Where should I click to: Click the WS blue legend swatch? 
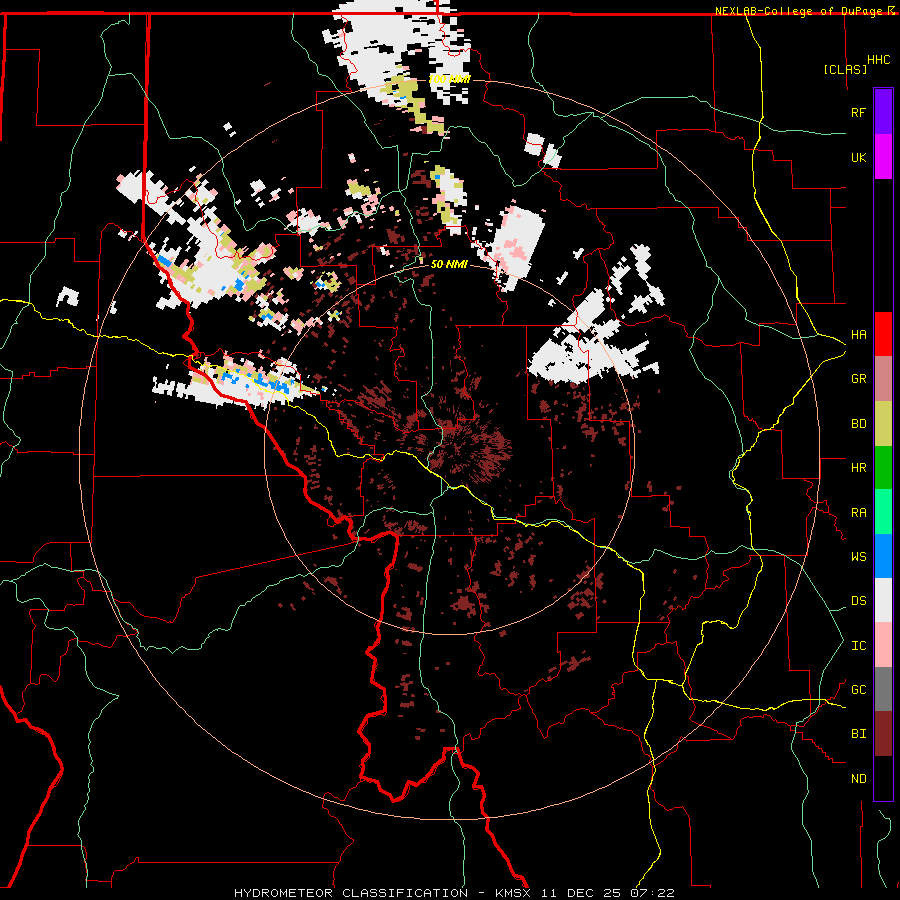point(883,556)
